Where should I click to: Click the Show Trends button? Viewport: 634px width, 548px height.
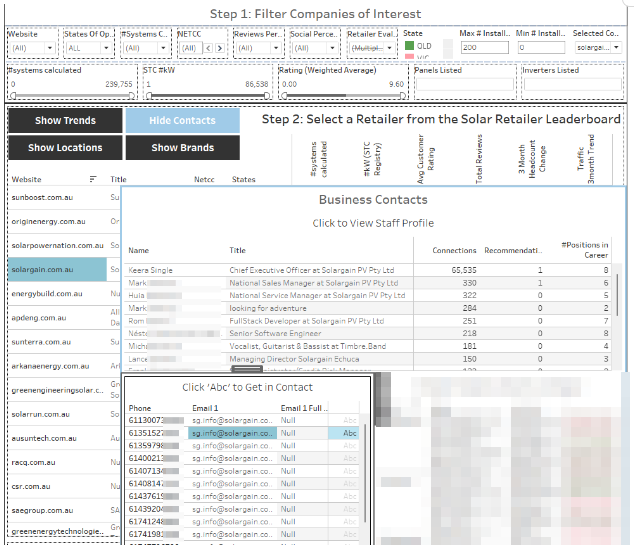pyautogui.click(x=65, y=121)
